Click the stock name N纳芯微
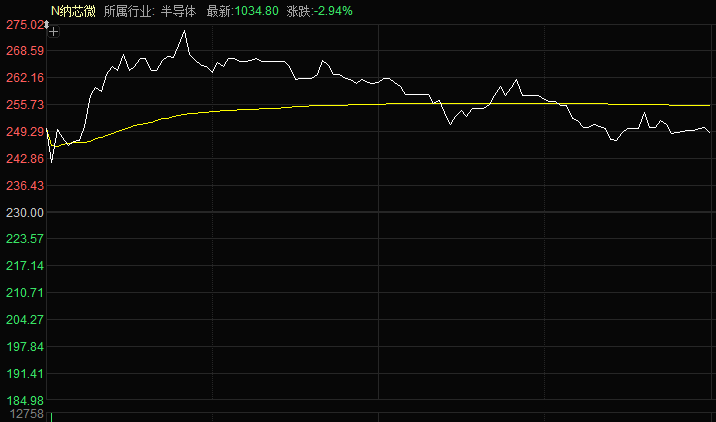Viewport: 716px width, 422px height. (71, 10)
